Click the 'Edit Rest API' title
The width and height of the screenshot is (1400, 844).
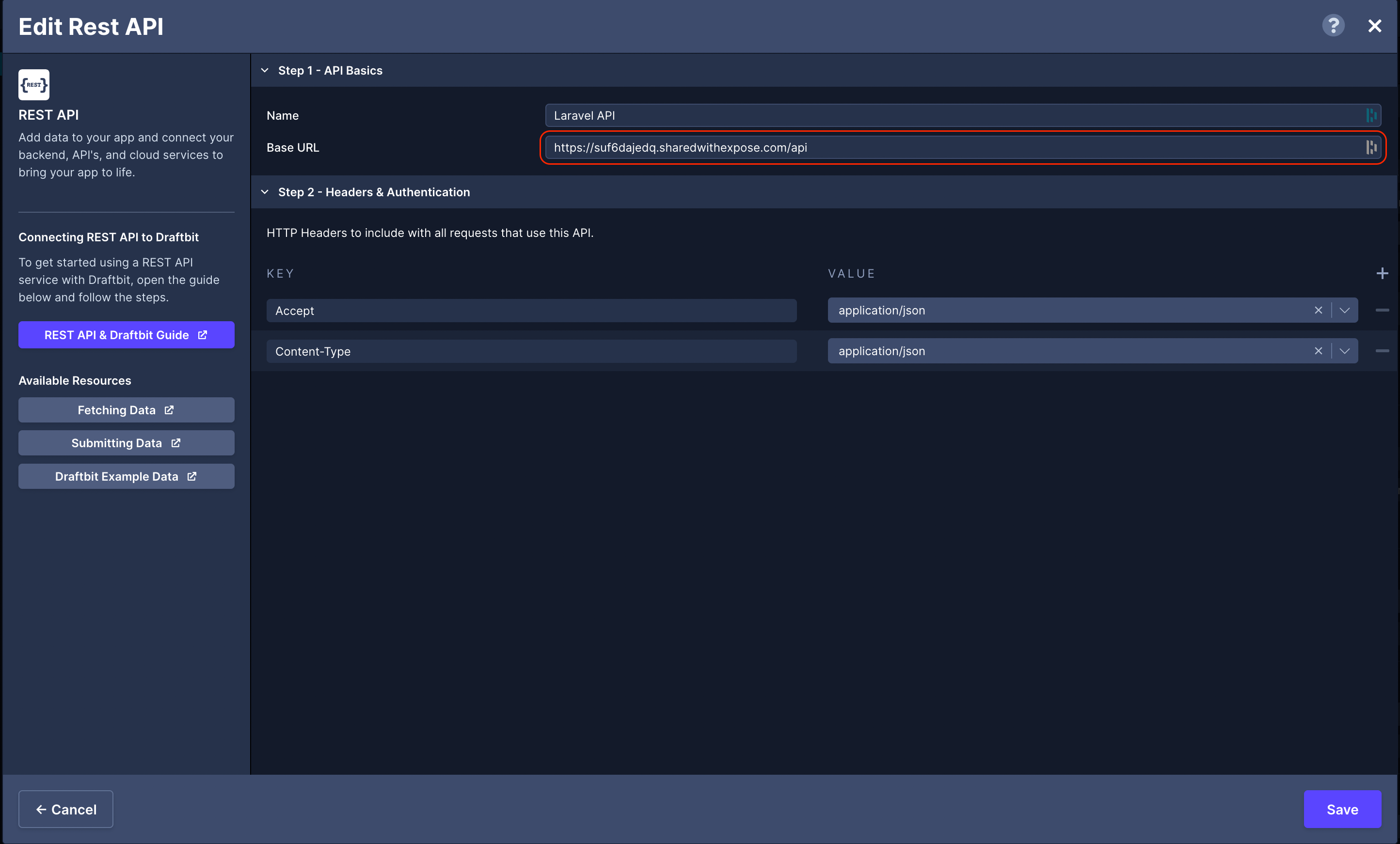click(x=91, y=27)
